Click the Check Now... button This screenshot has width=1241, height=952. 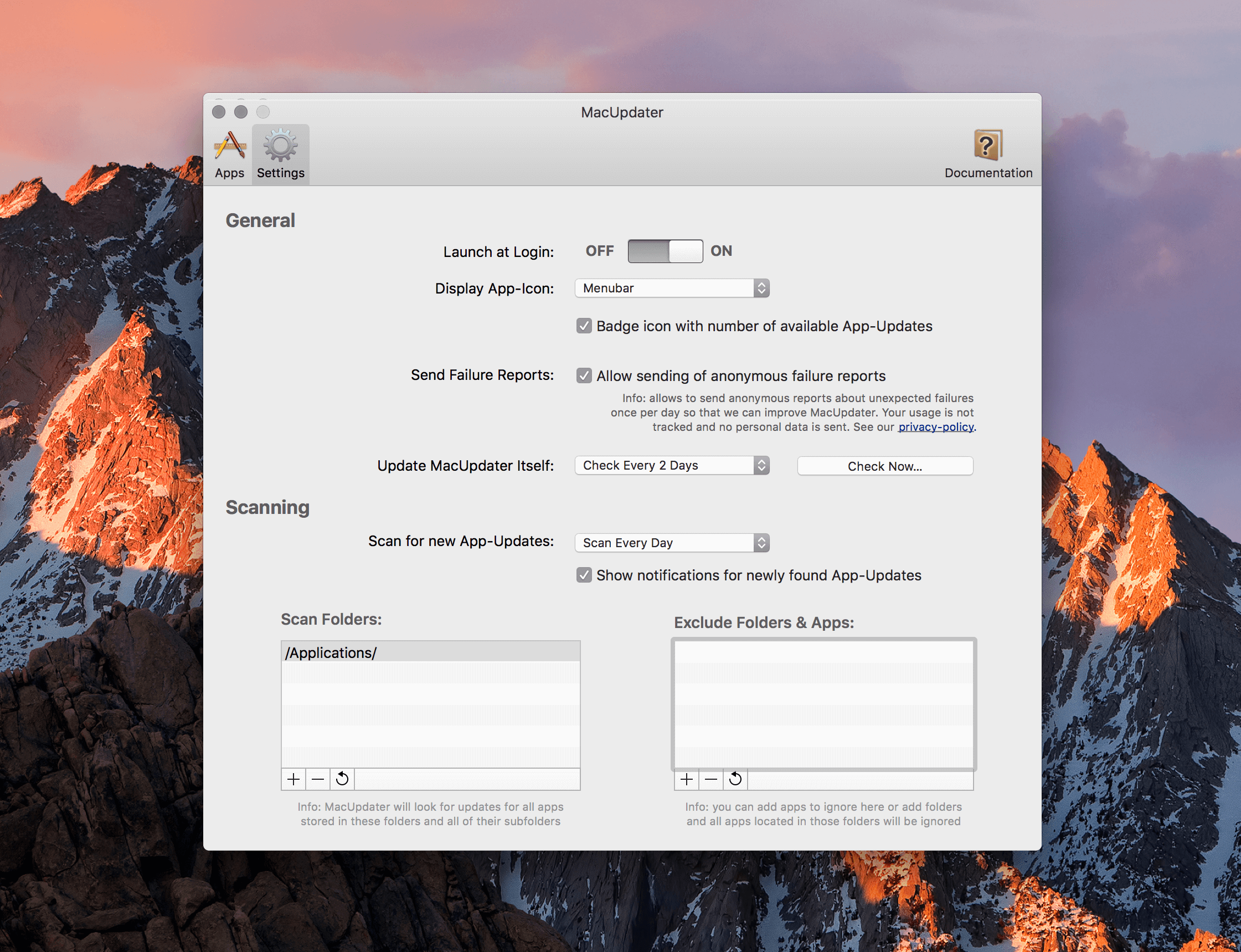pos(885,466)
